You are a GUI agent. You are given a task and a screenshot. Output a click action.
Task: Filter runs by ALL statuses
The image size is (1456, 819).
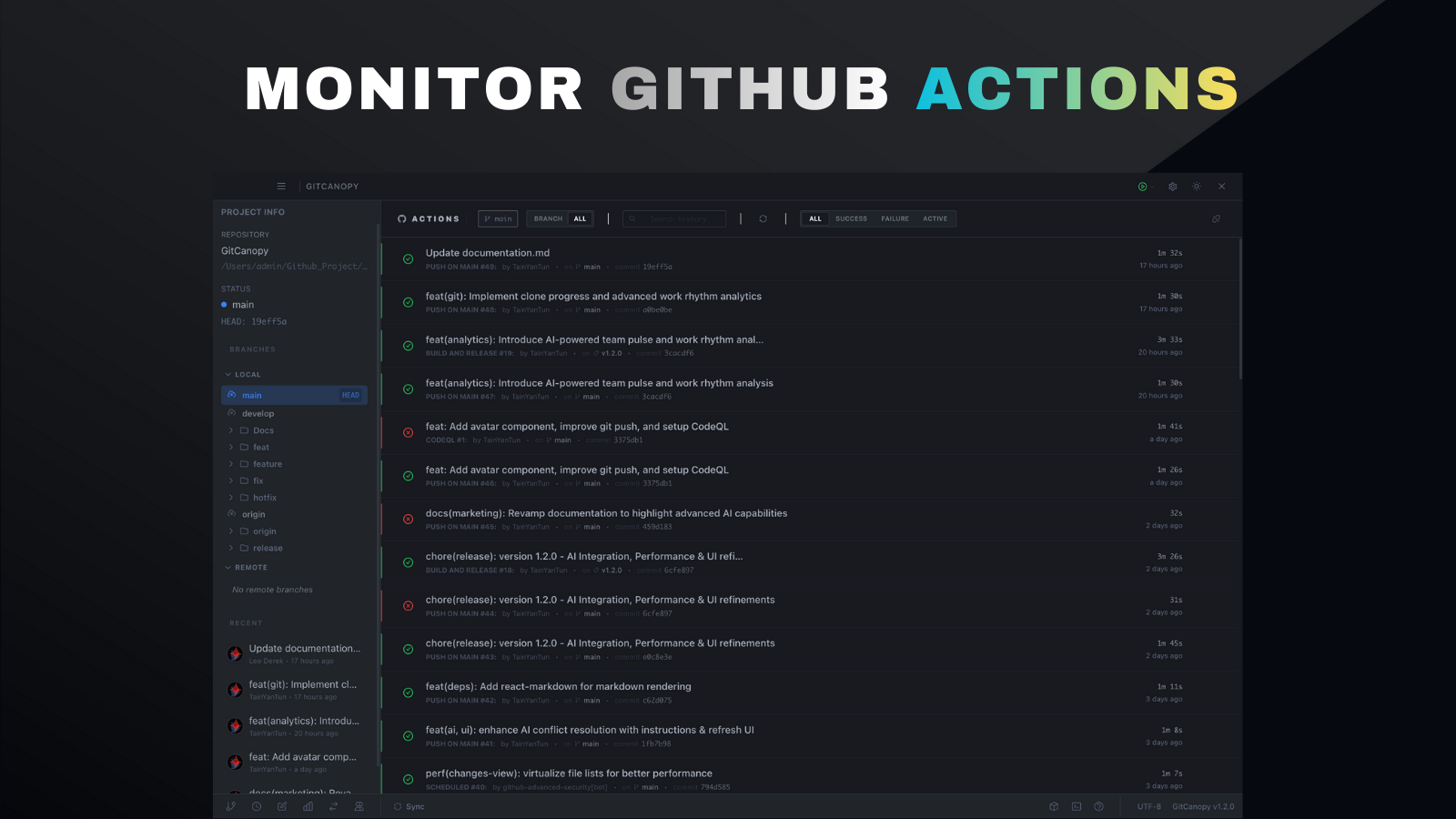pyautogui.click(x=815, y=219)
